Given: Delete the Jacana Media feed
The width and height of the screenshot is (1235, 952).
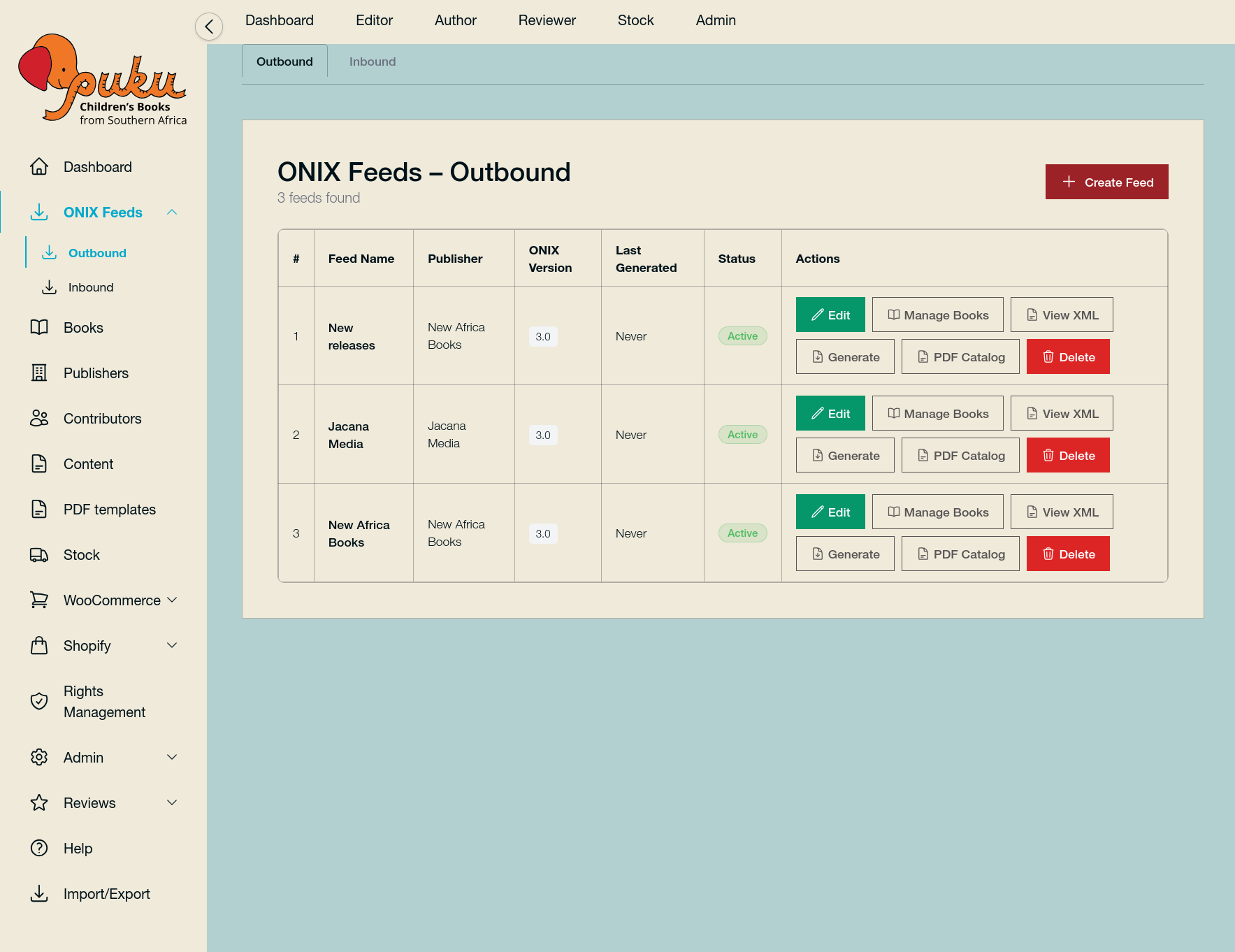Looking at the screenshot, I should click(1067, 456).
